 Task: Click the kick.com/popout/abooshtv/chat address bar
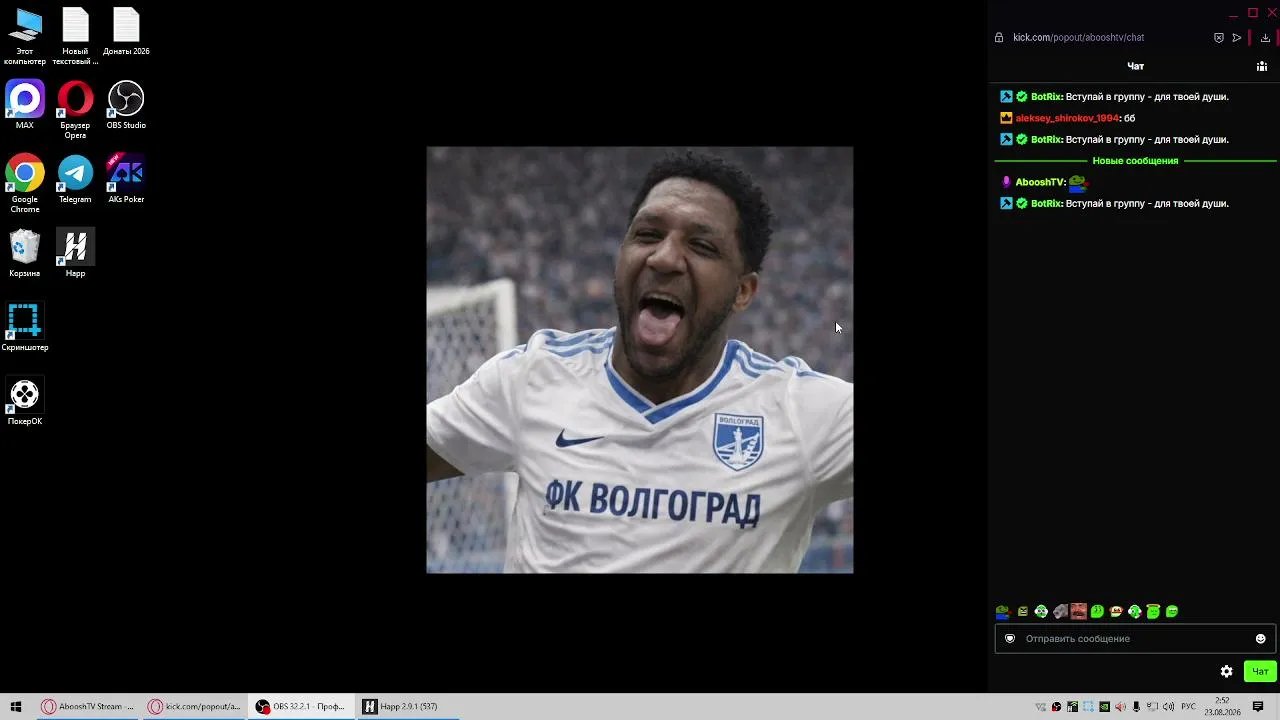tap(1079, 38)
